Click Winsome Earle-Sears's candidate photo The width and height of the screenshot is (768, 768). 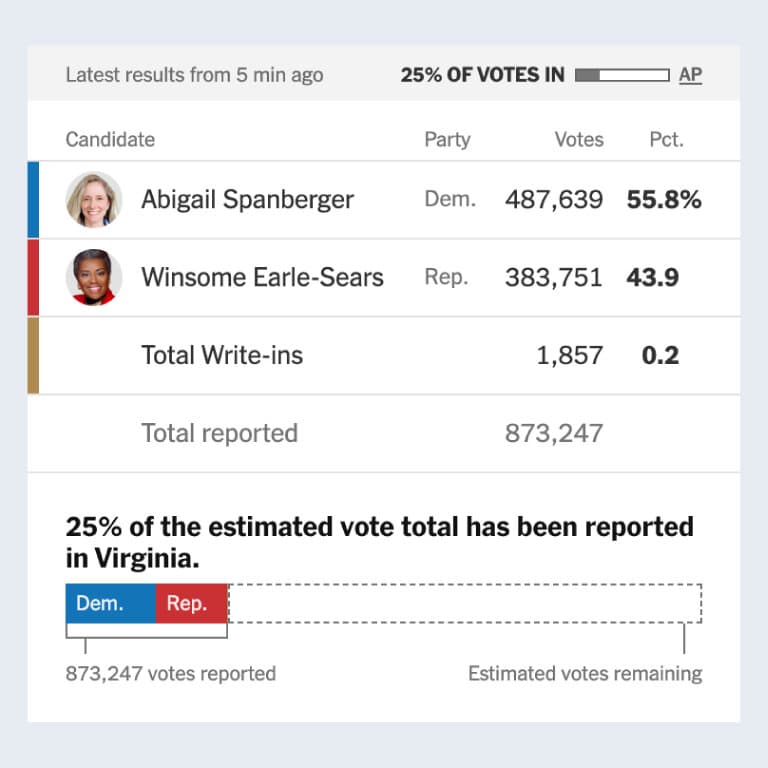tap(94, 277)
